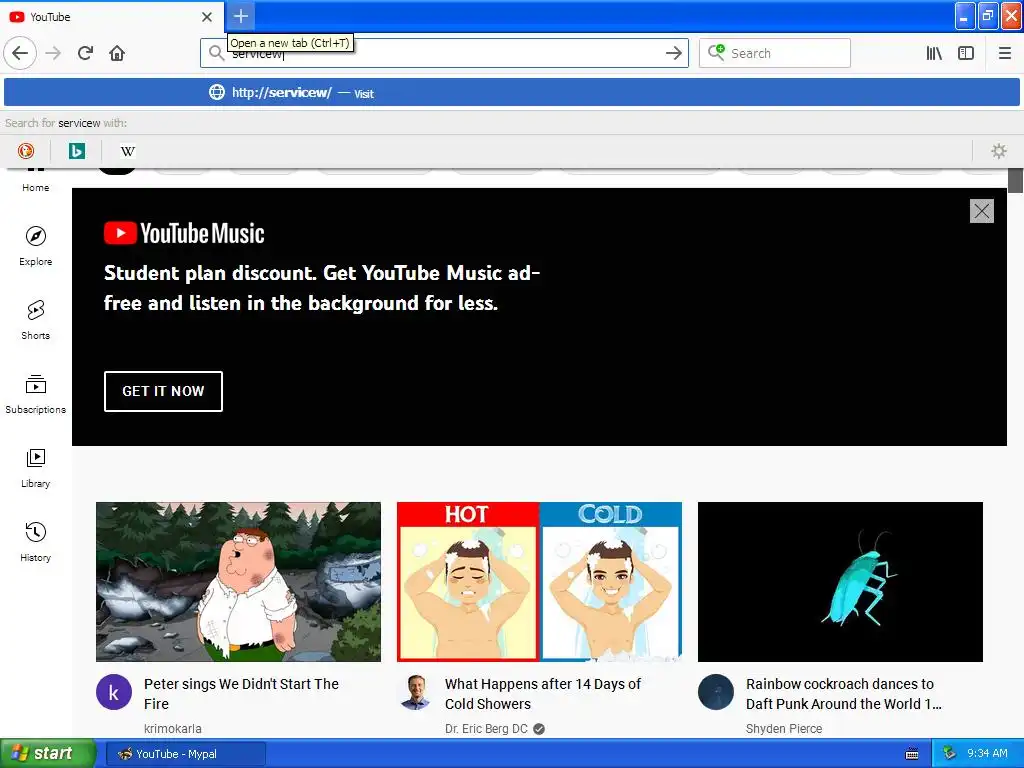This screenshot has height=768, width=1024.
Task: Open Shyden Pierce channel avatar
Action: pos(716,692)
